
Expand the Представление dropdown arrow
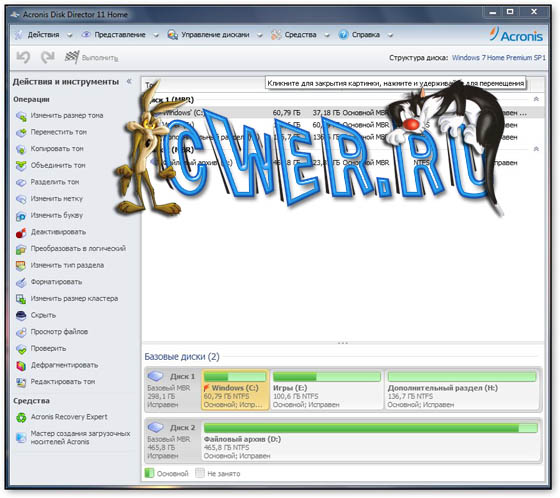tap(156, 35)
